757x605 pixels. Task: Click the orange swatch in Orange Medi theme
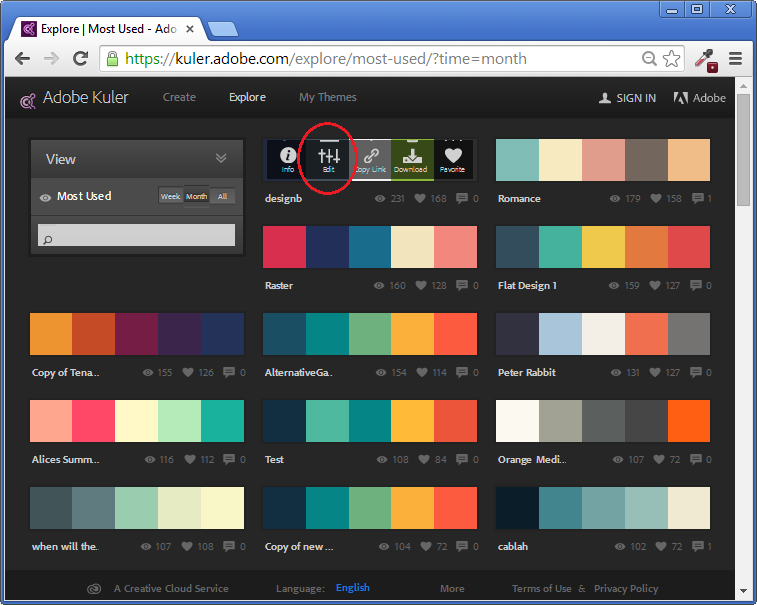[689, 421]
